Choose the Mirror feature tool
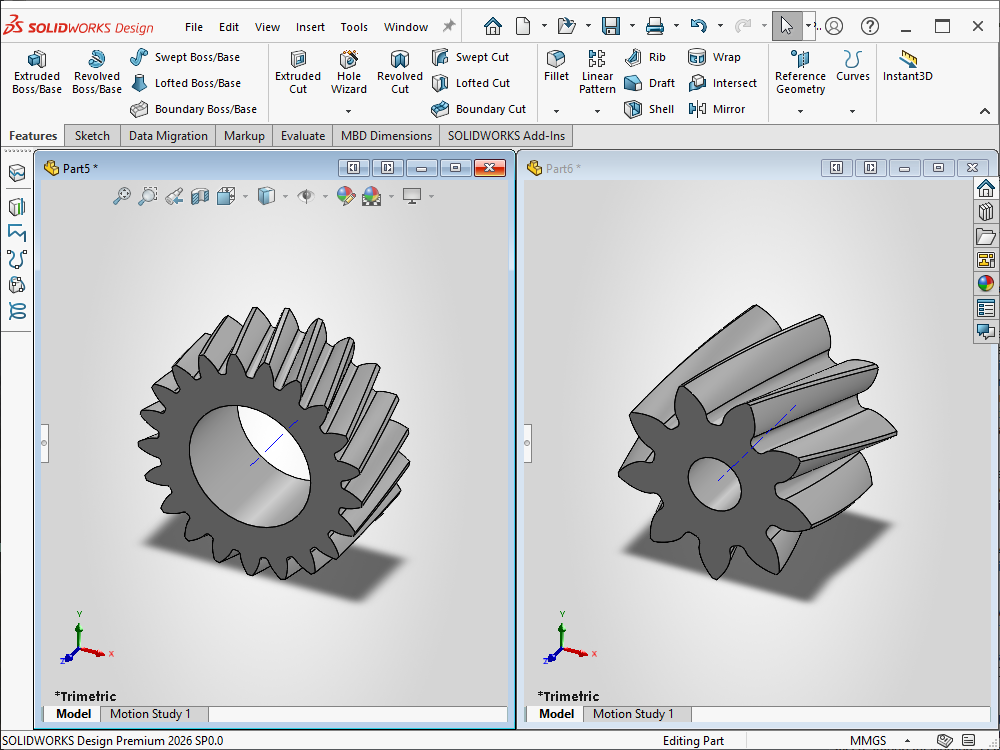Screen dimensions: 1000x750 [x=717, y=109]
